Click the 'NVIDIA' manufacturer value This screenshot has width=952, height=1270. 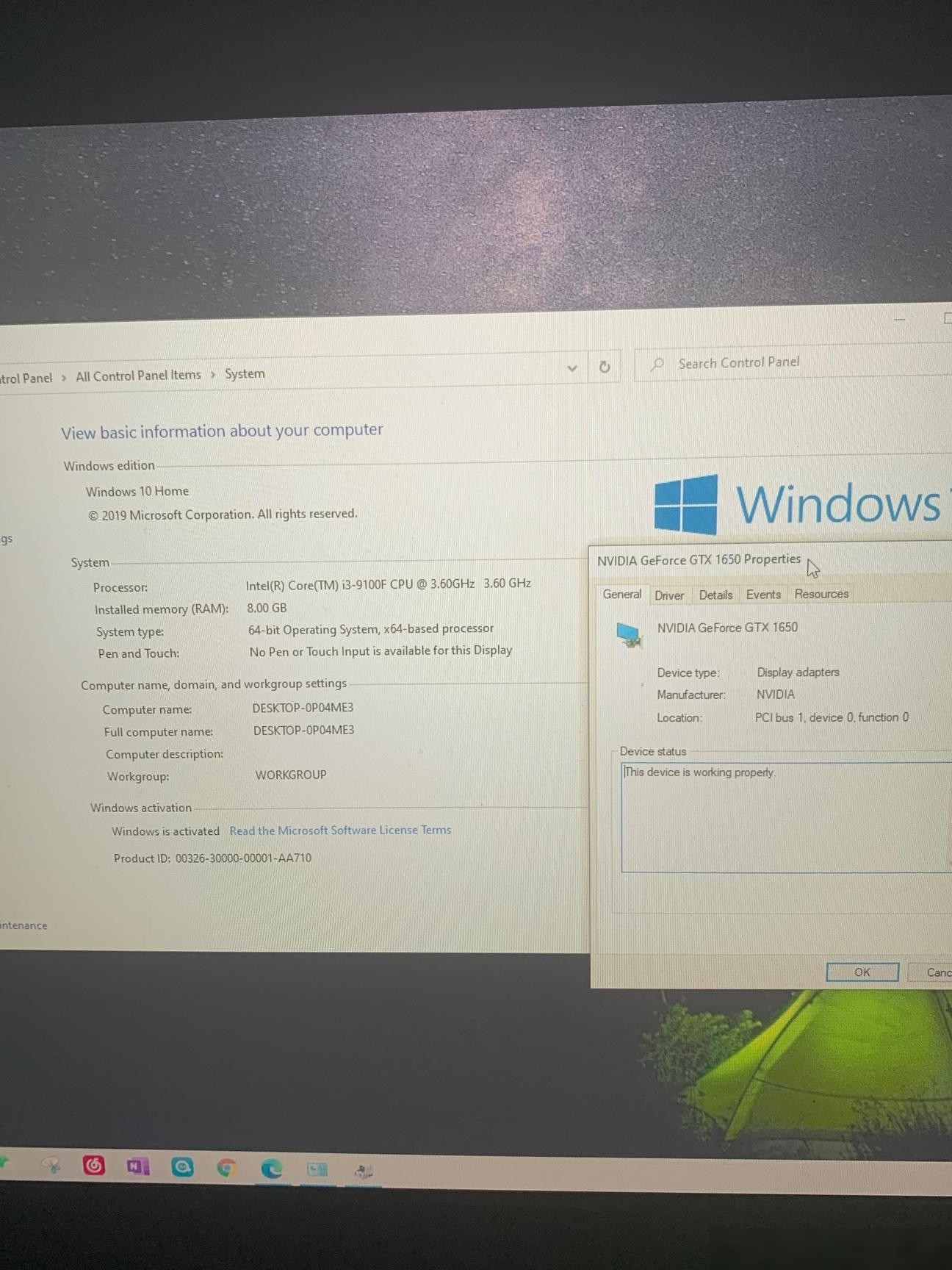pyautogui.click(x=776, y=694)
